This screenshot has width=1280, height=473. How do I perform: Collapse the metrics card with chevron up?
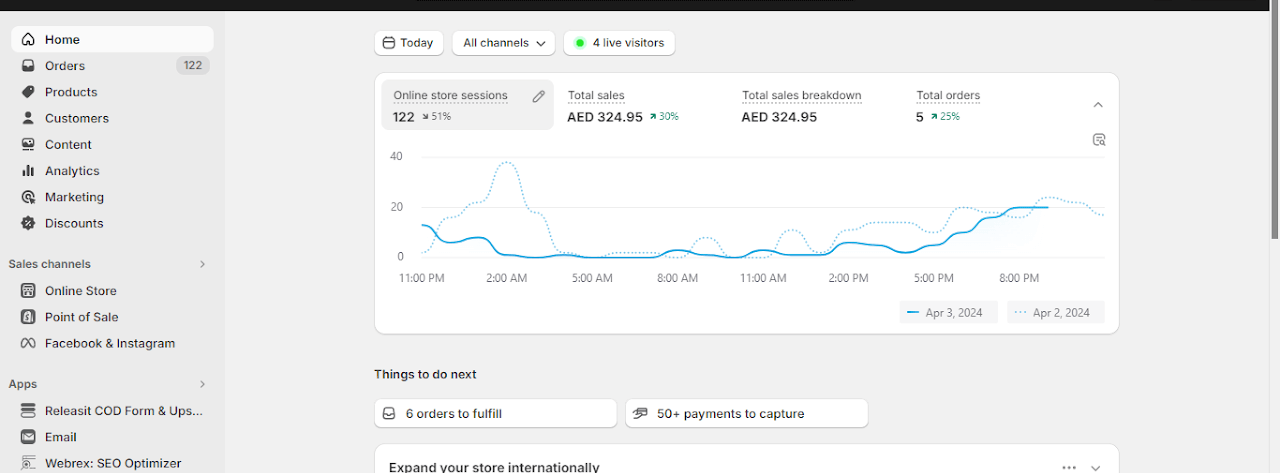click(1098, 105)
